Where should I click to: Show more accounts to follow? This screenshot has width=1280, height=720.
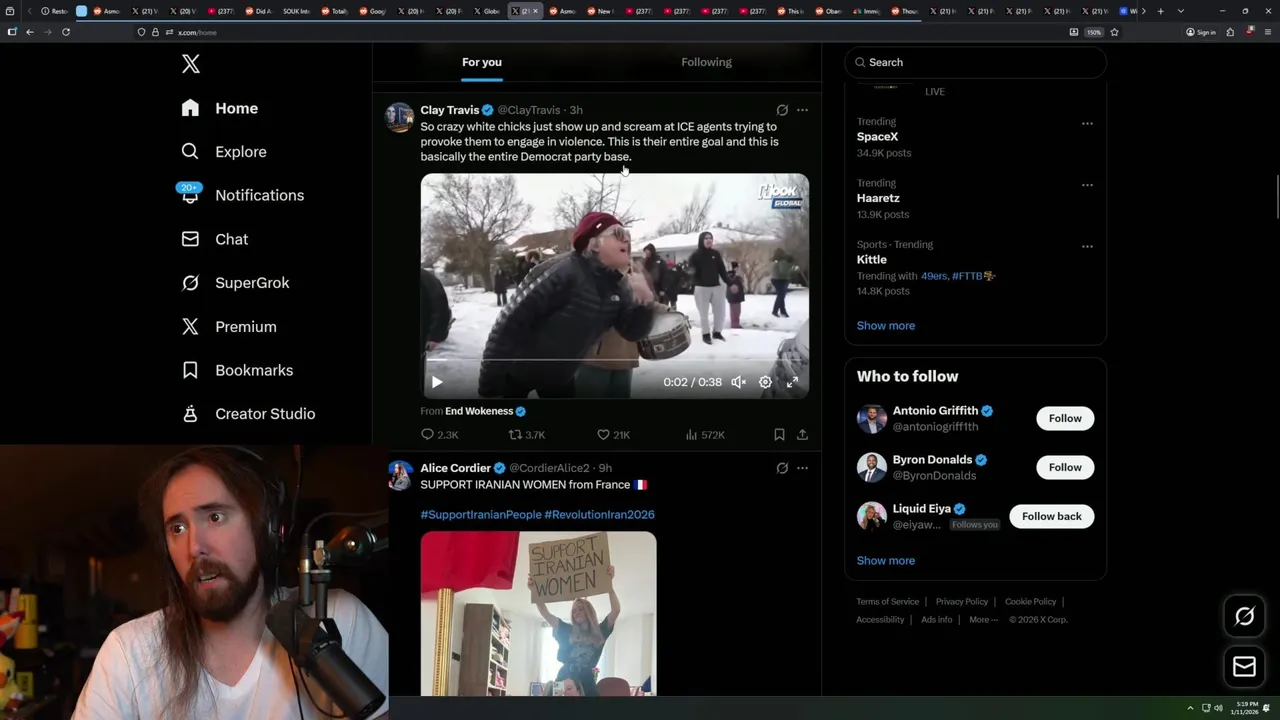tap(885, 561)
